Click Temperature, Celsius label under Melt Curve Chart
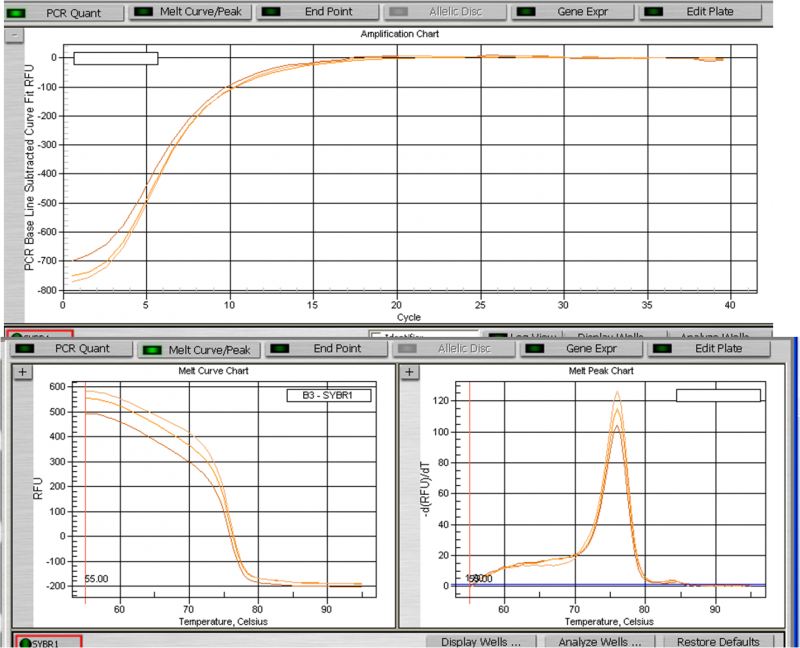This screenshot has width=800, height=648. 223,621
